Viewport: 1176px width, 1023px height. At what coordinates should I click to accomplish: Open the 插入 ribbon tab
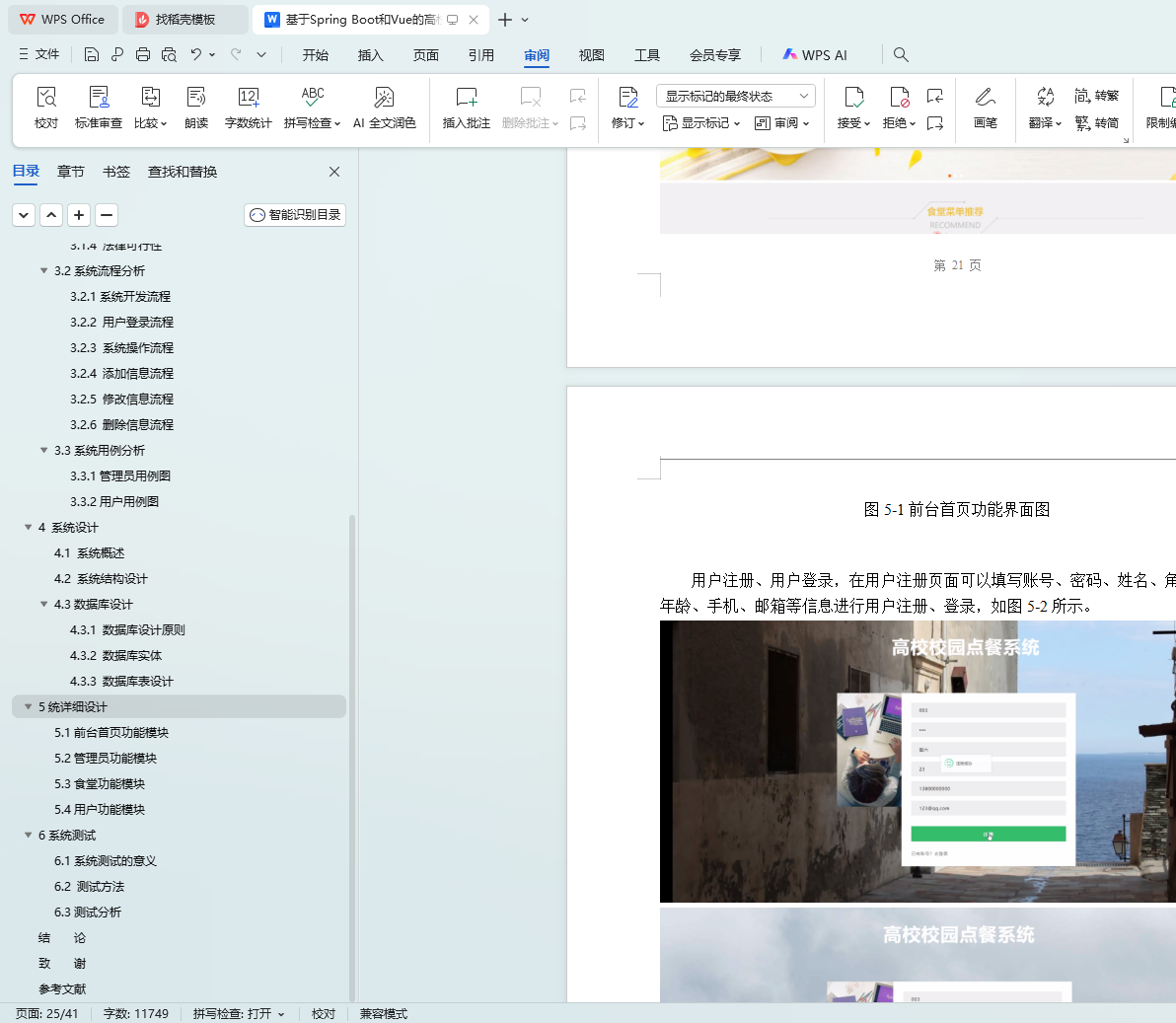(371, 54)
